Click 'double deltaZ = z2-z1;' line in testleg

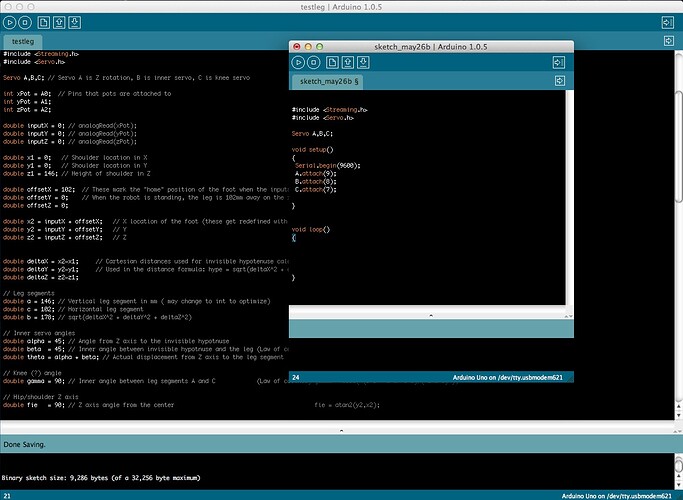[41, 277]
